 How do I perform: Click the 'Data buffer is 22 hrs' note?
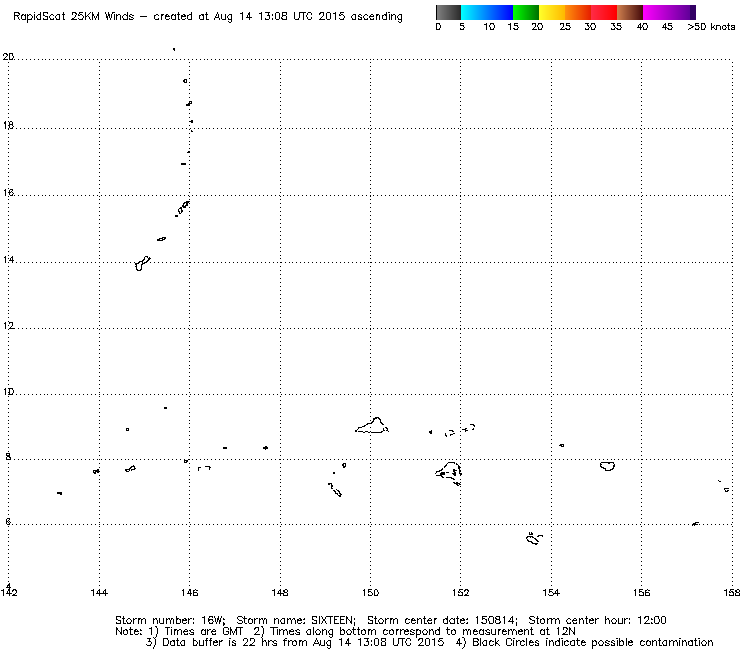coord(211,642)
